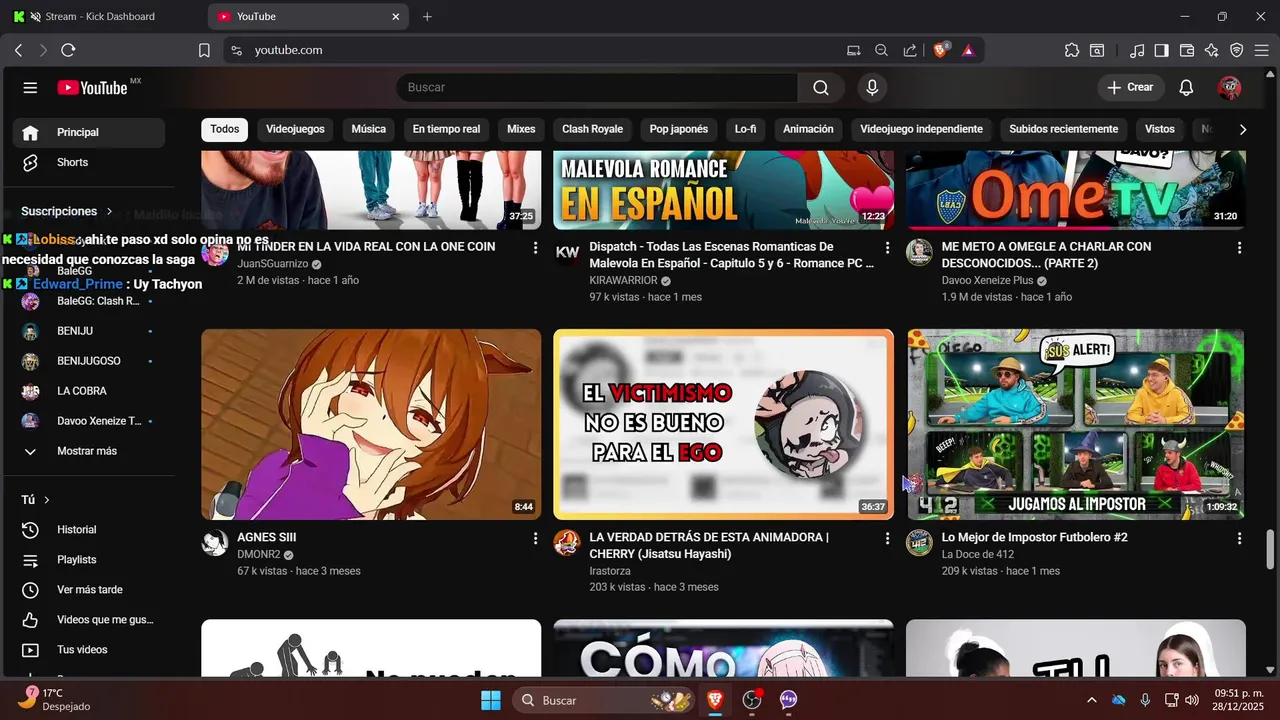
Task: Open La Doce de 412 channel avatar
Action: [919, 543]
